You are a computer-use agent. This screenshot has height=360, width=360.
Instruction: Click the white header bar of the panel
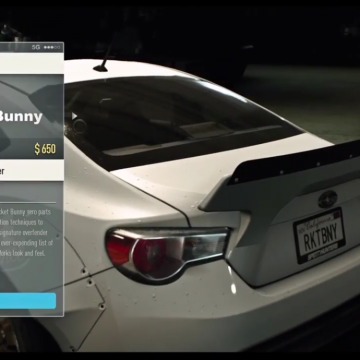[x=32, y=63]
